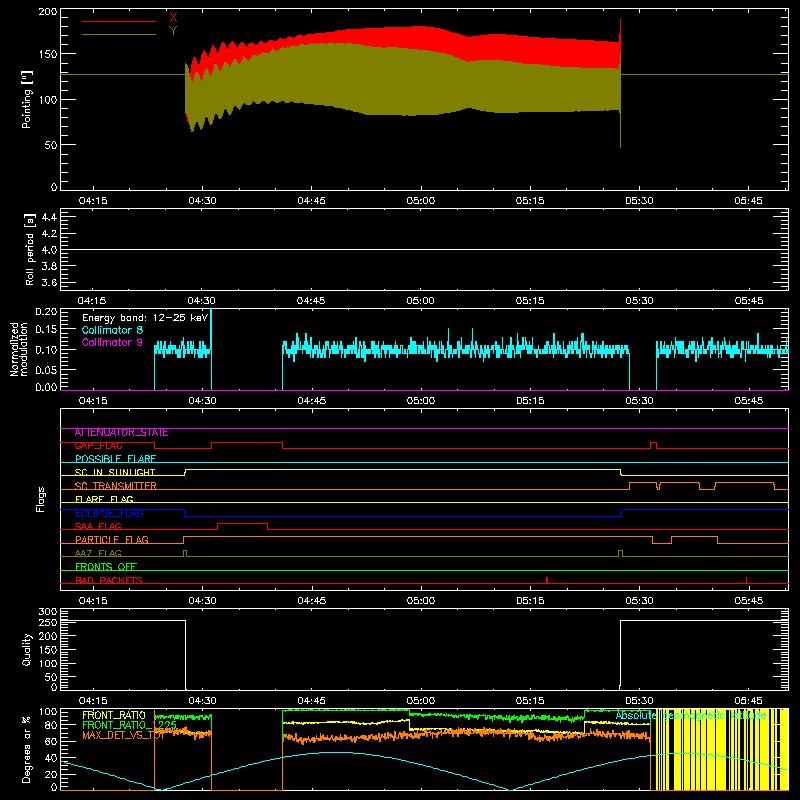Select the SAA_FLAG label
The height and width of the screenshot is (800, 800).
98,527
